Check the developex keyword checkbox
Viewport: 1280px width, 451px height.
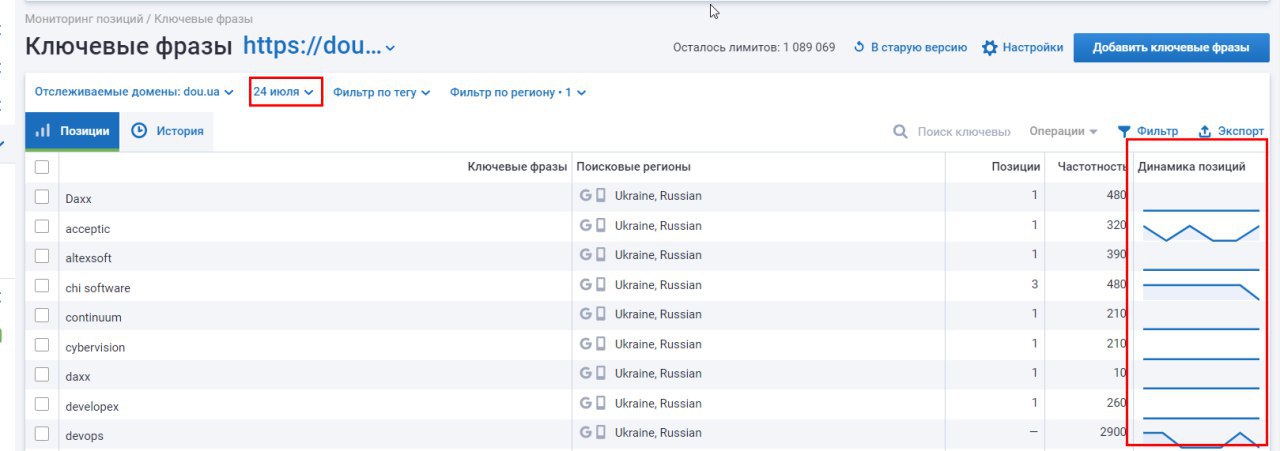click(x=42, y=404)
